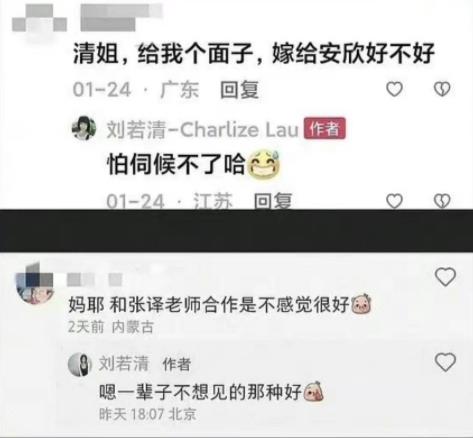Open the blurred avatar of top commenter
Image resolution: width=473 pixels, height=438 pixels.
click(39, 19)
